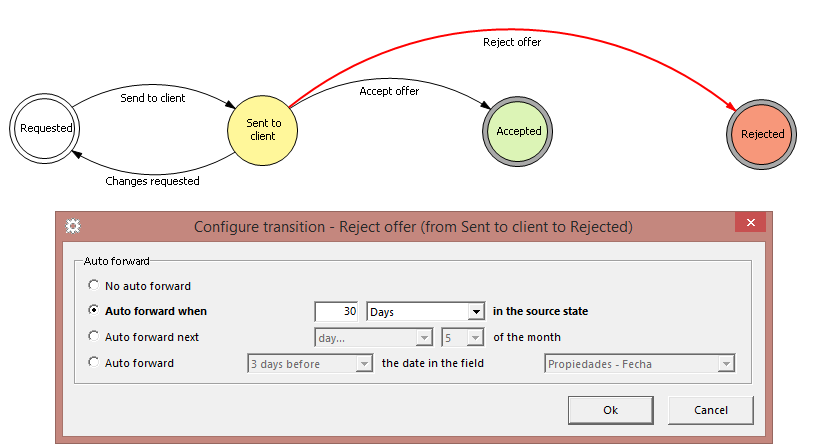Screen dimensions: 829x444
Task: Choose the Auto forward when radio button
Action: tap(94, 311)
